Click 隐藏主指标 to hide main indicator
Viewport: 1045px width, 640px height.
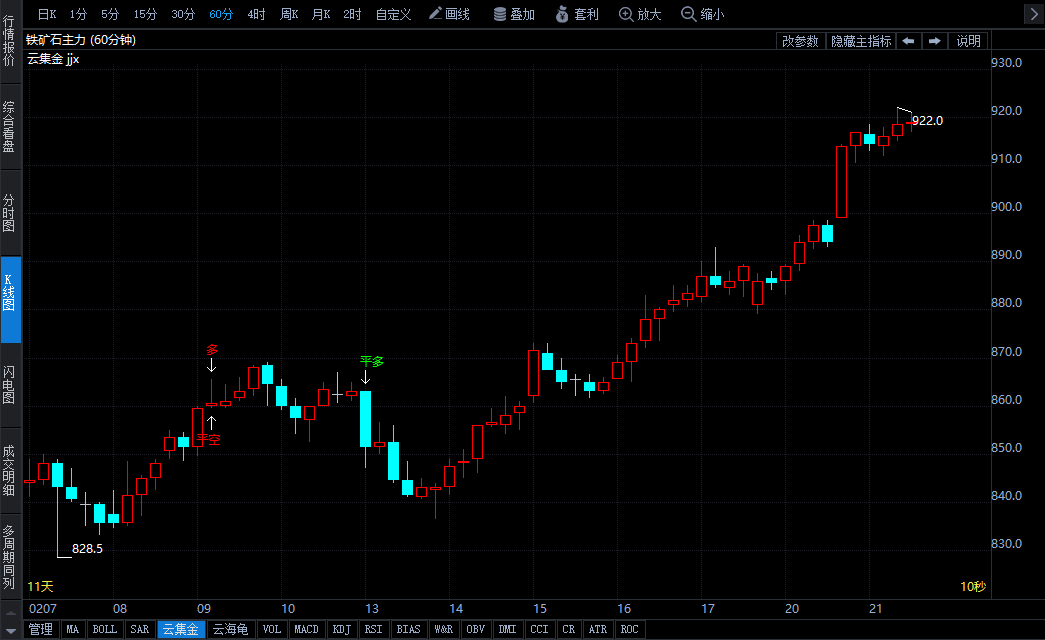click(x=861, y=41)
